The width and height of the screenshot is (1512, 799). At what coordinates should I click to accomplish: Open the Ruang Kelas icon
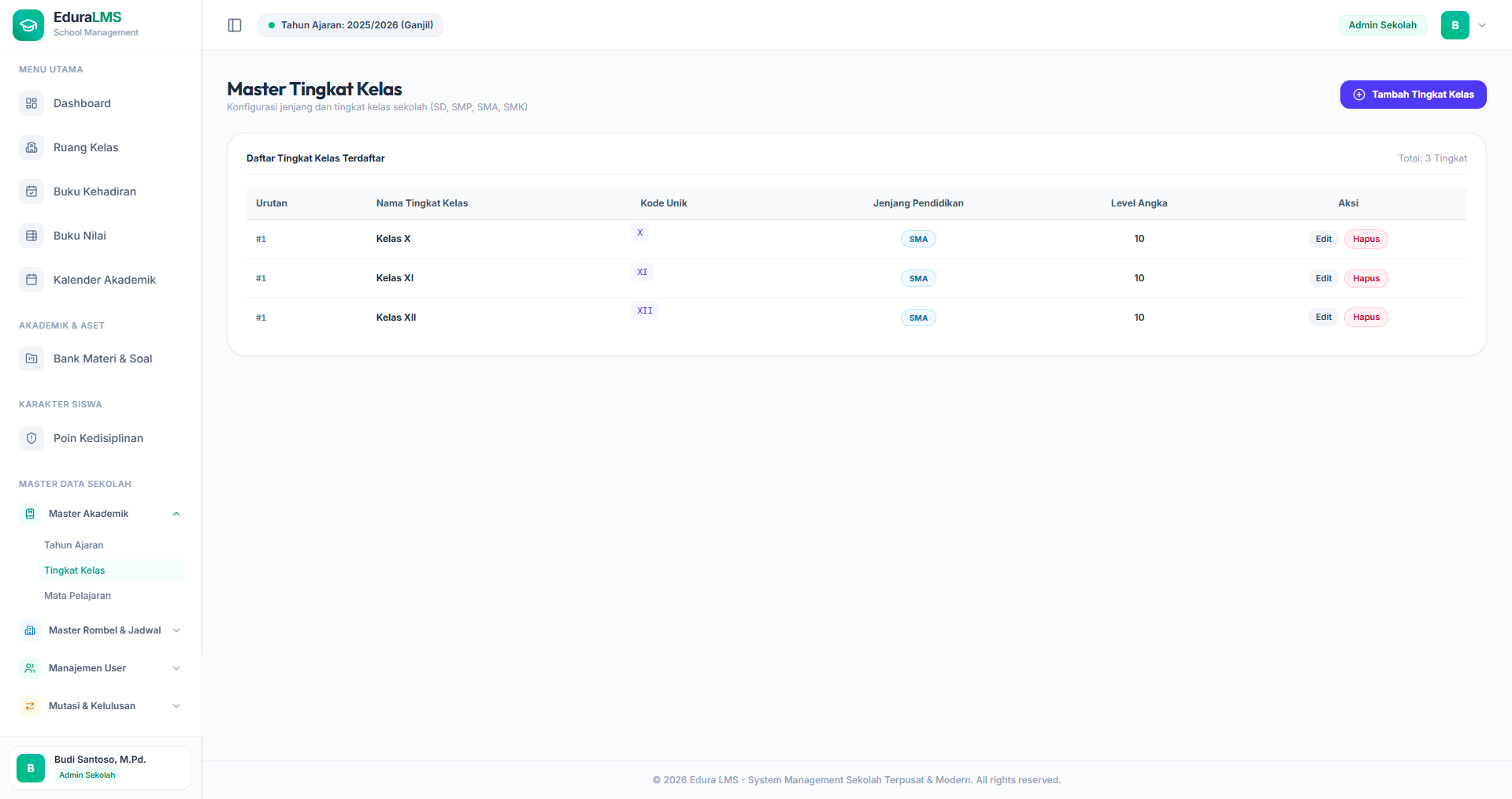pos(31,147)
